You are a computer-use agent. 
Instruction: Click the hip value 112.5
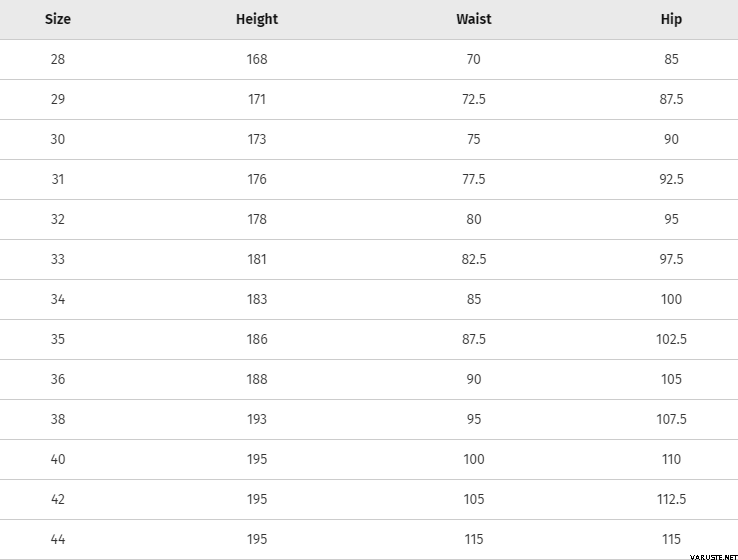click(x=671, y=499)
